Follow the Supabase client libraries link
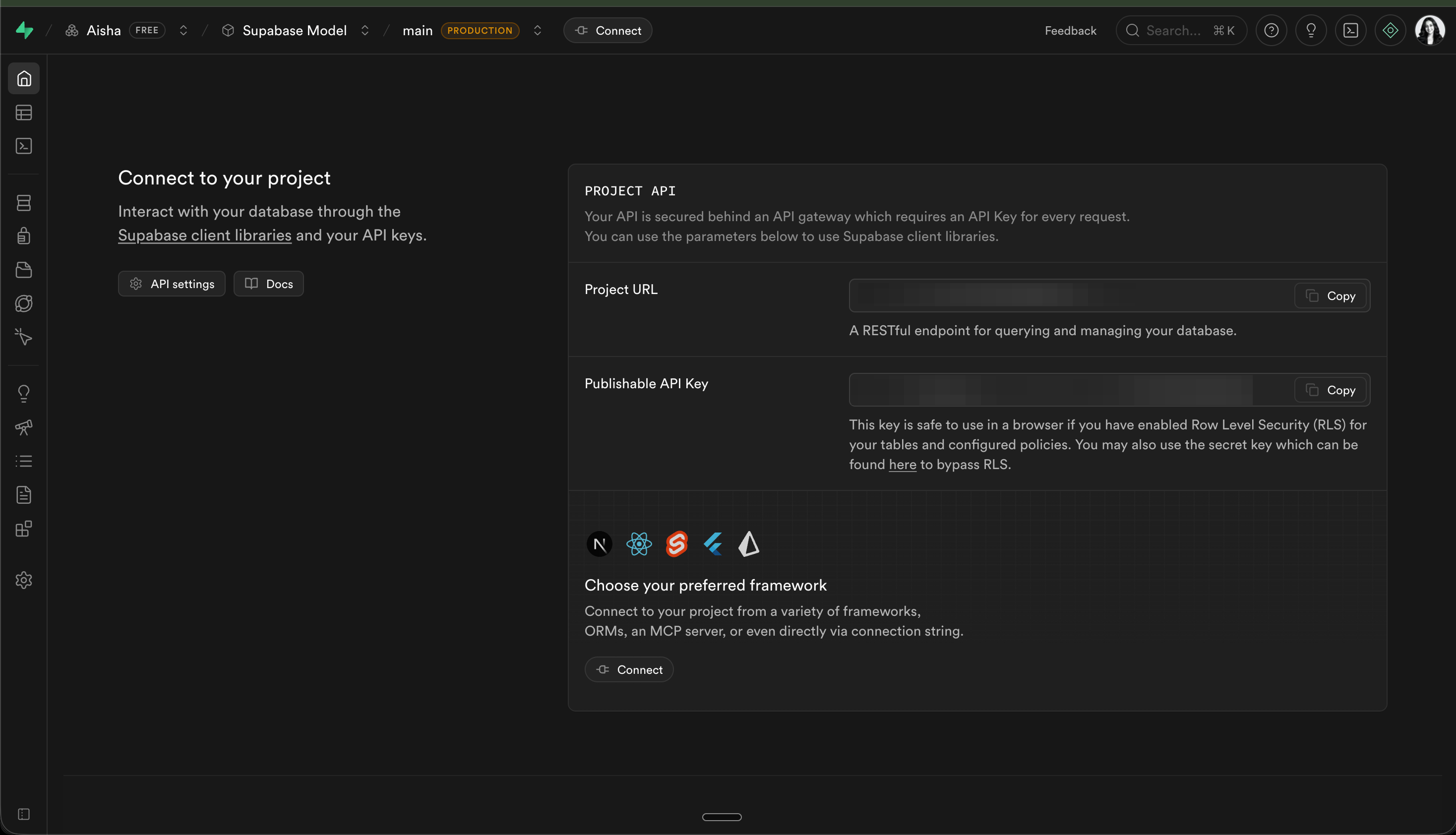Viewport: 1456px width, 835px height. (x=205, y=235)
